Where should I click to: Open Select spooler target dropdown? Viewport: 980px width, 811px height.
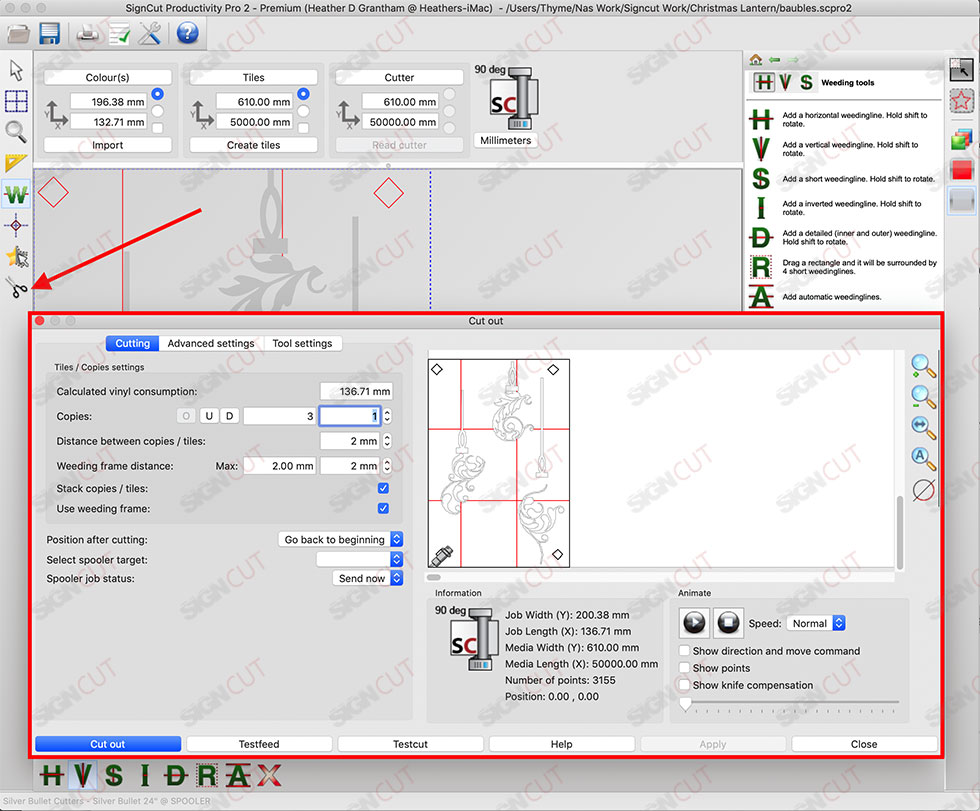(359, 559)
